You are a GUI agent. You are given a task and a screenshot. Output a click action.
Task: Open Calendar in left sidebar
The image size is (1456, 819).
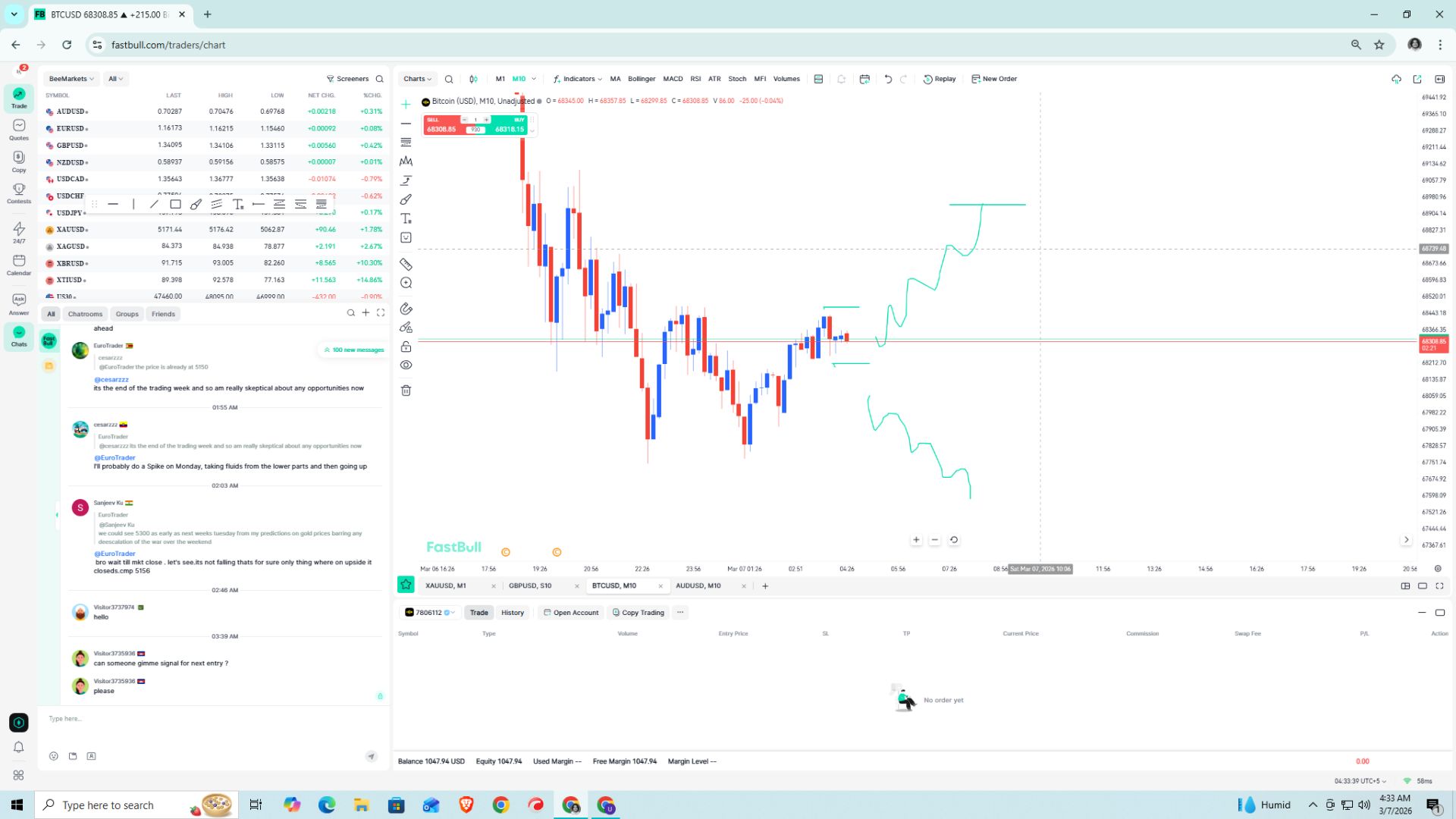(19, 265)
